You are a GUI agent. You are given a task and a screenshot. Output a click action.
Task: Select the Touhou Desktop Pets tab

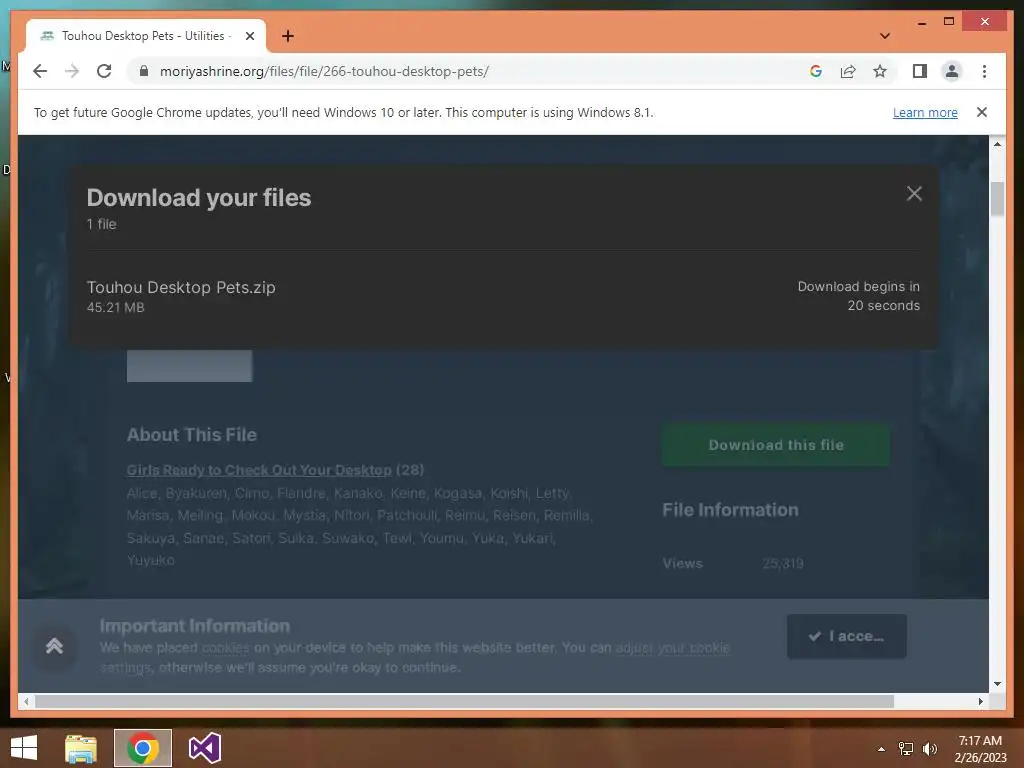pos(146,36)
